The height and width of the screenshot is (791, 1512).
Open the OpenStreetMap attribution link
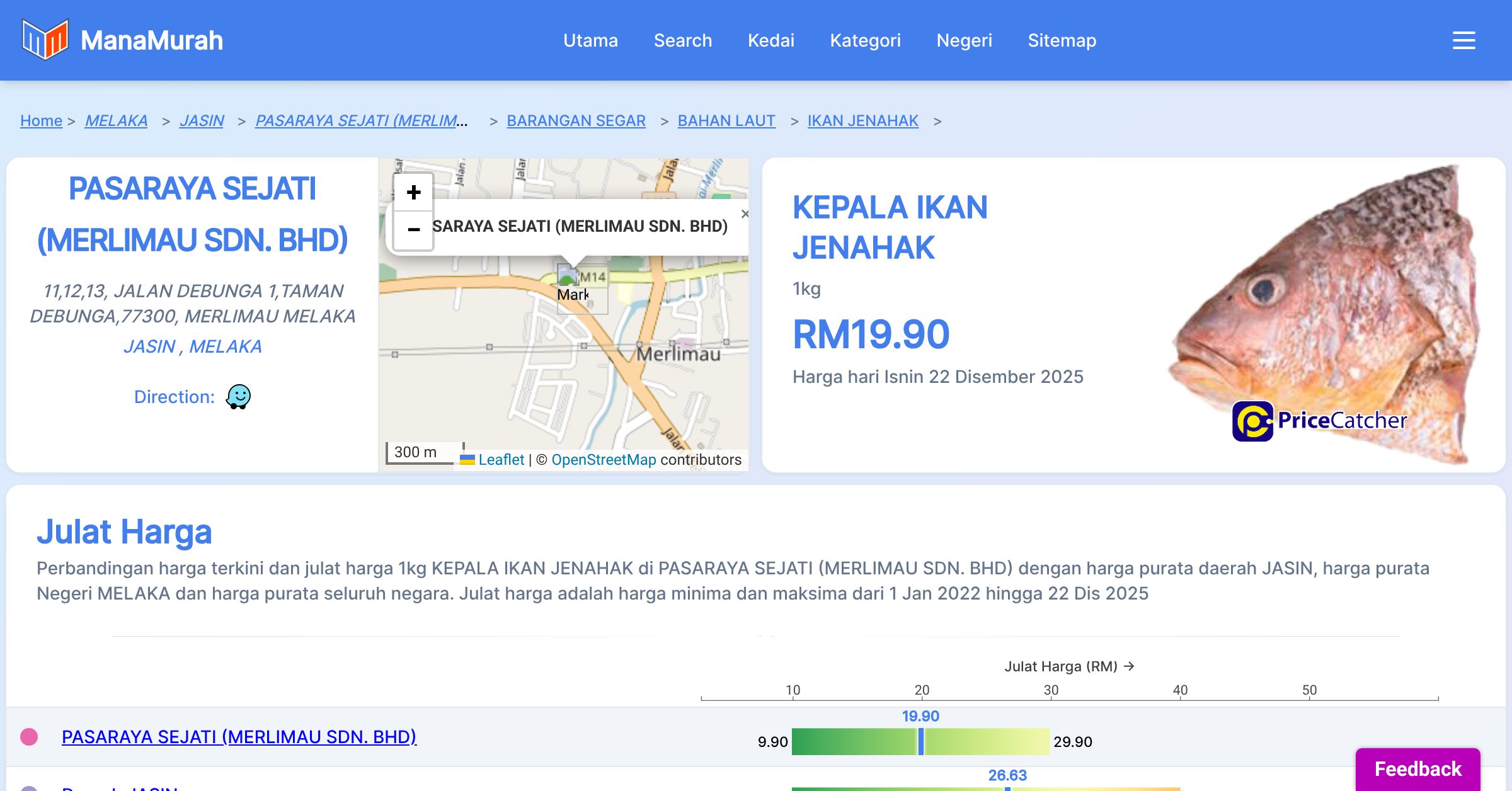click(x=604, y=460)
